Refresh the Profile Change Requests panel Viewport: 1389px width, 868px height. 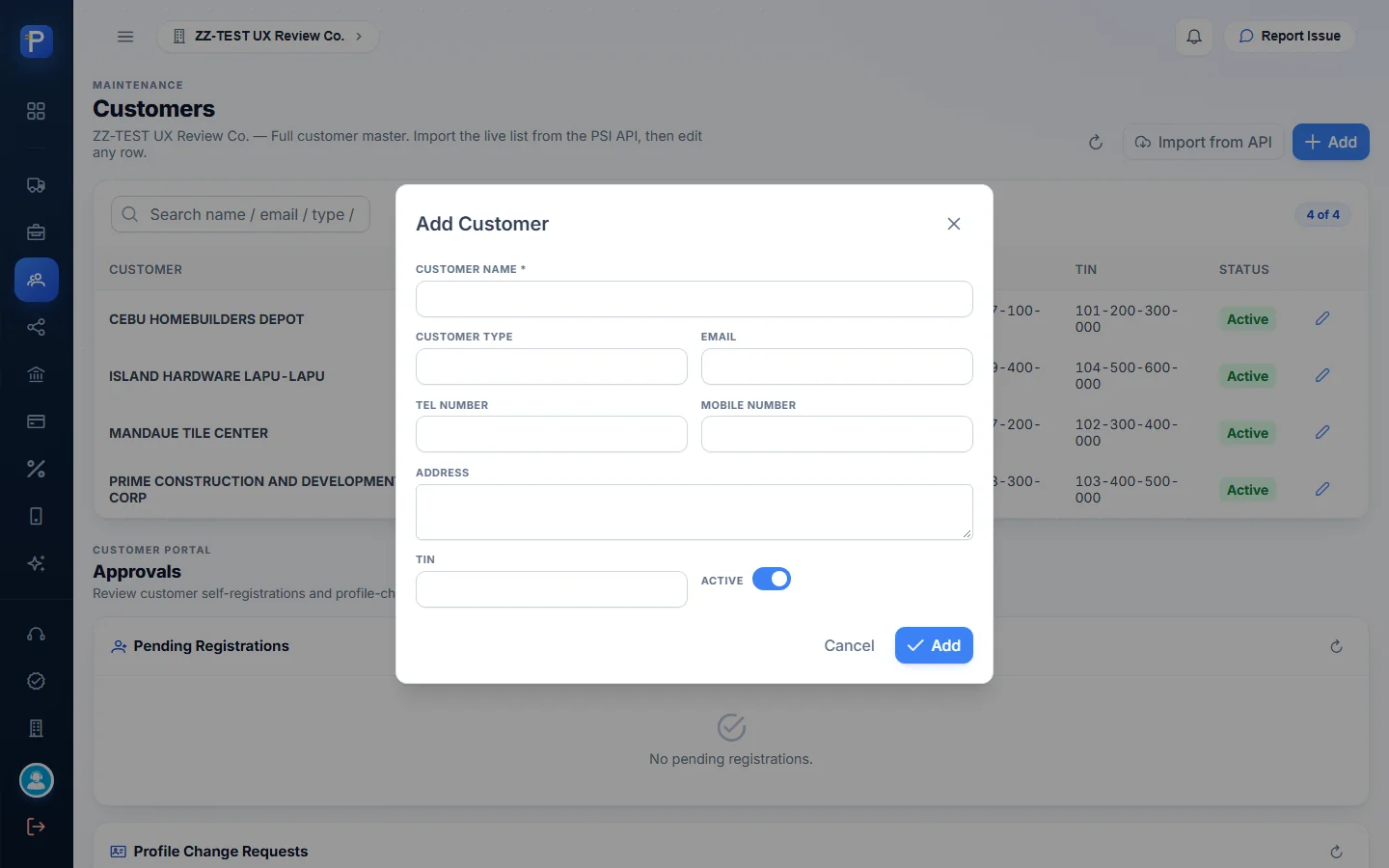(x=1336, y=852)
